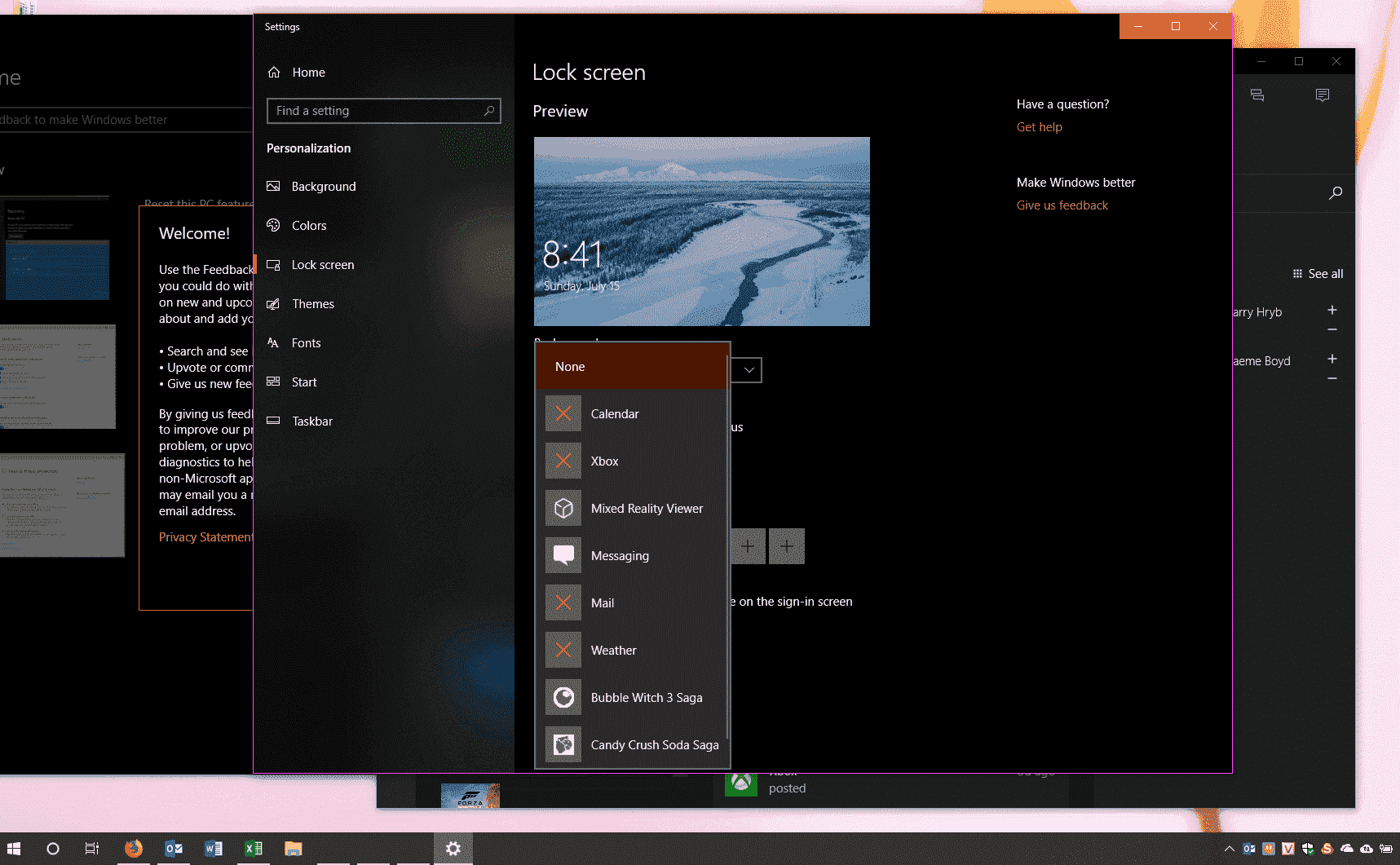Go to the Themes settings page
Viewport: 1400px width, 865px height.
[313, 304]
